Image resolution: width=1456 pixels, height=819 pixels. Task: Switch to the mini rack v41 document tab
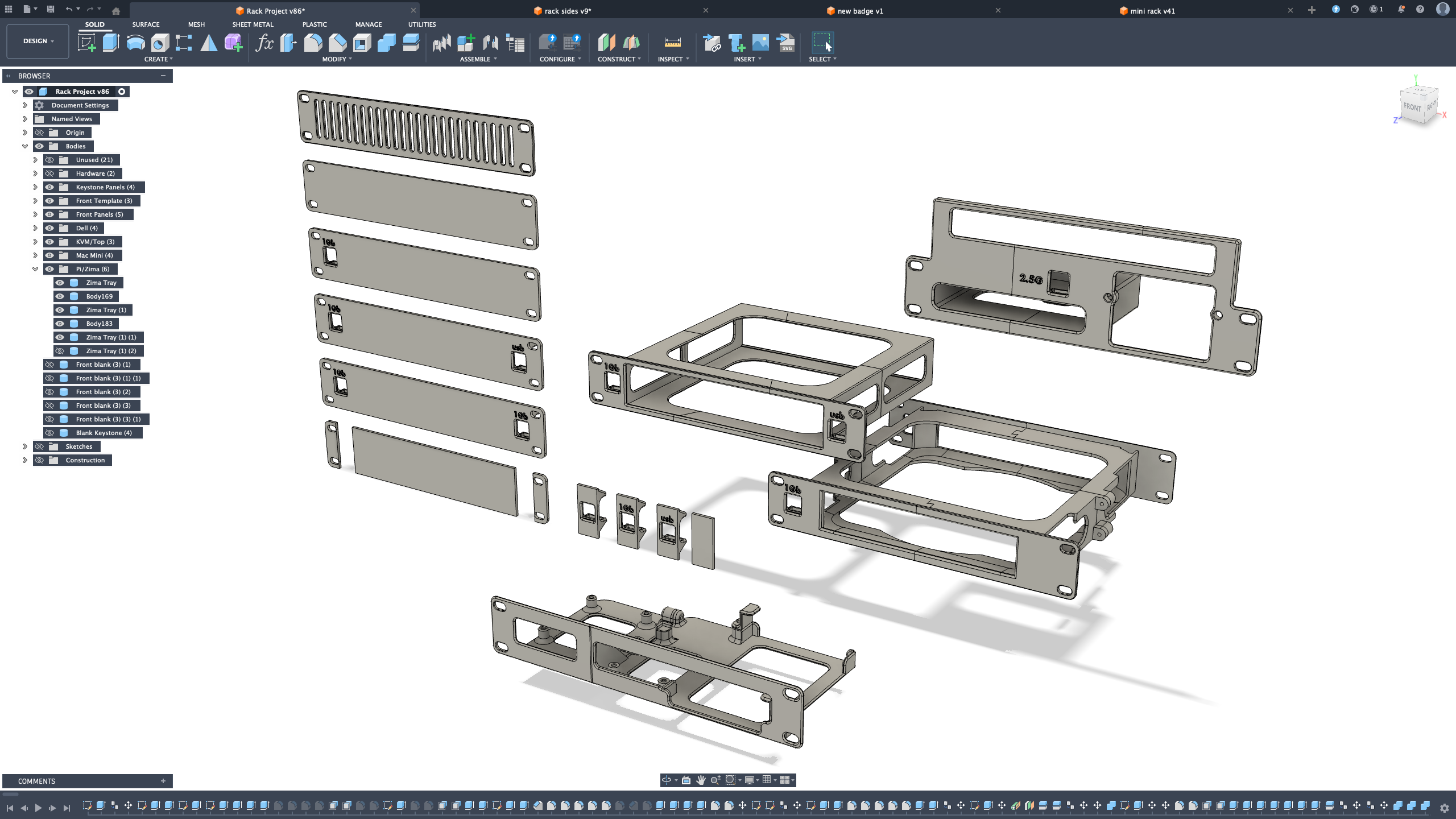1152,11
